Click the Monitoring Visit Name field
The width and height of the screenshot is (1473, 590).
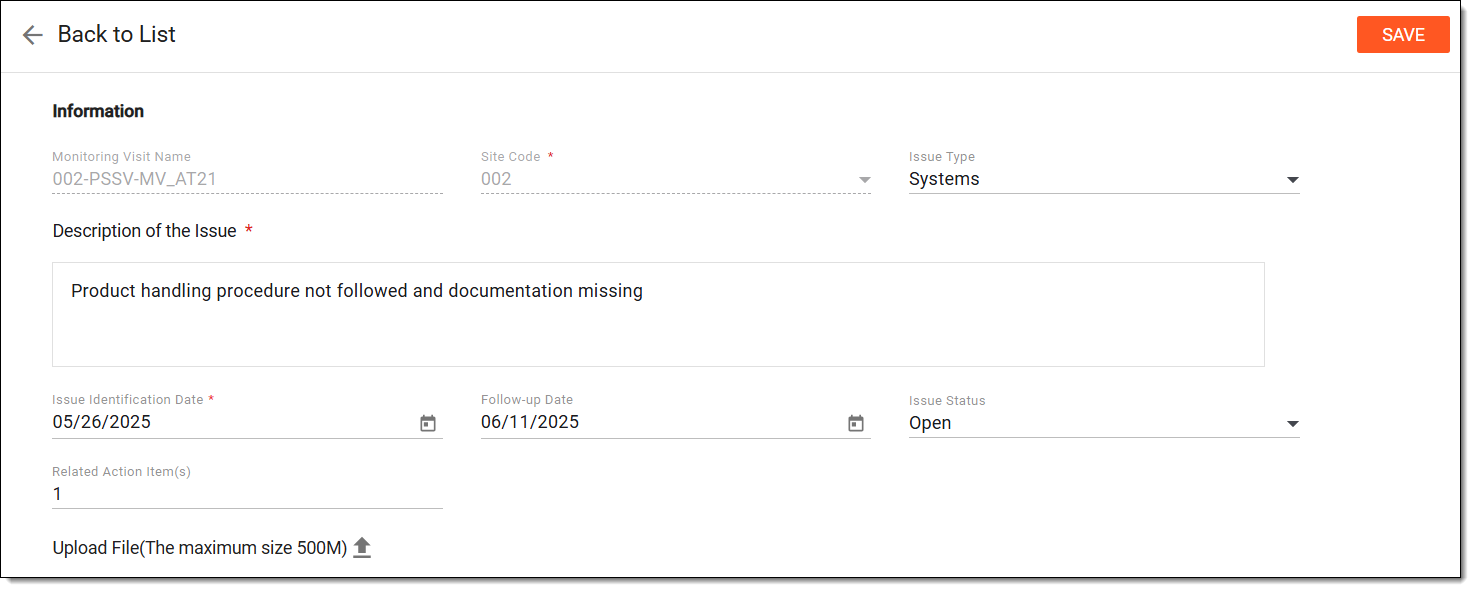[247, 180]
